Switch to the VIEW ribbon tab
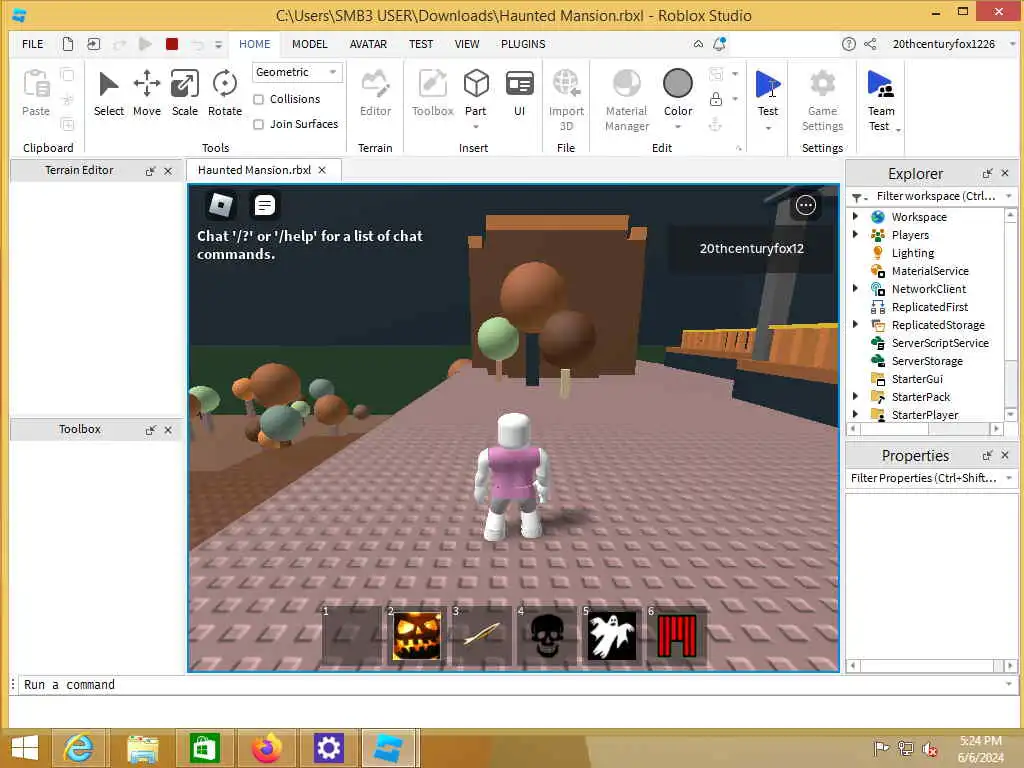The width and height of the screenshot is (1024, 768). (x=467, y=44)
